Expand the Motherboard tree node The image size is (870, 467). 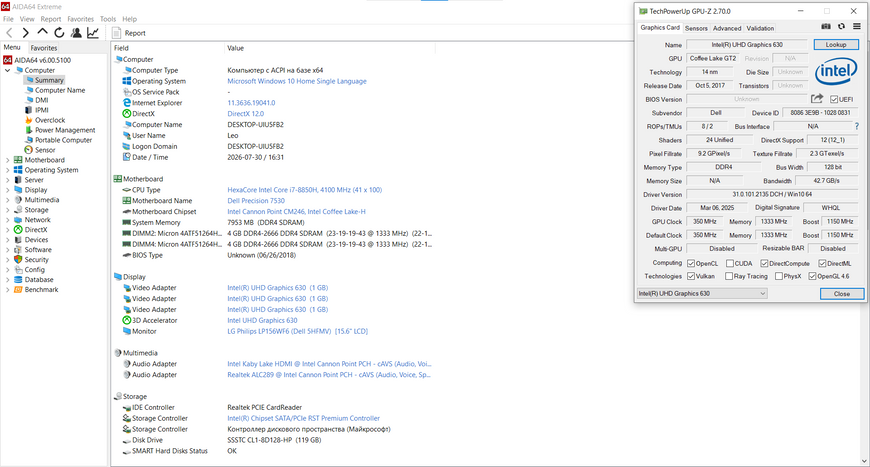tap(7, 160)
